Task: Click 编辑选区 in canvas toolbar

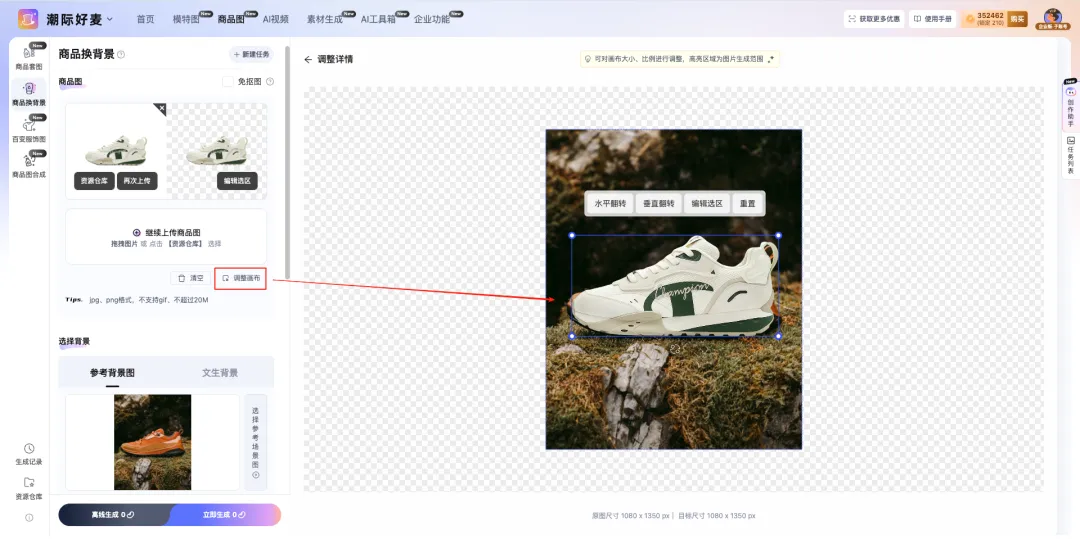Action: tap(707, 204)
